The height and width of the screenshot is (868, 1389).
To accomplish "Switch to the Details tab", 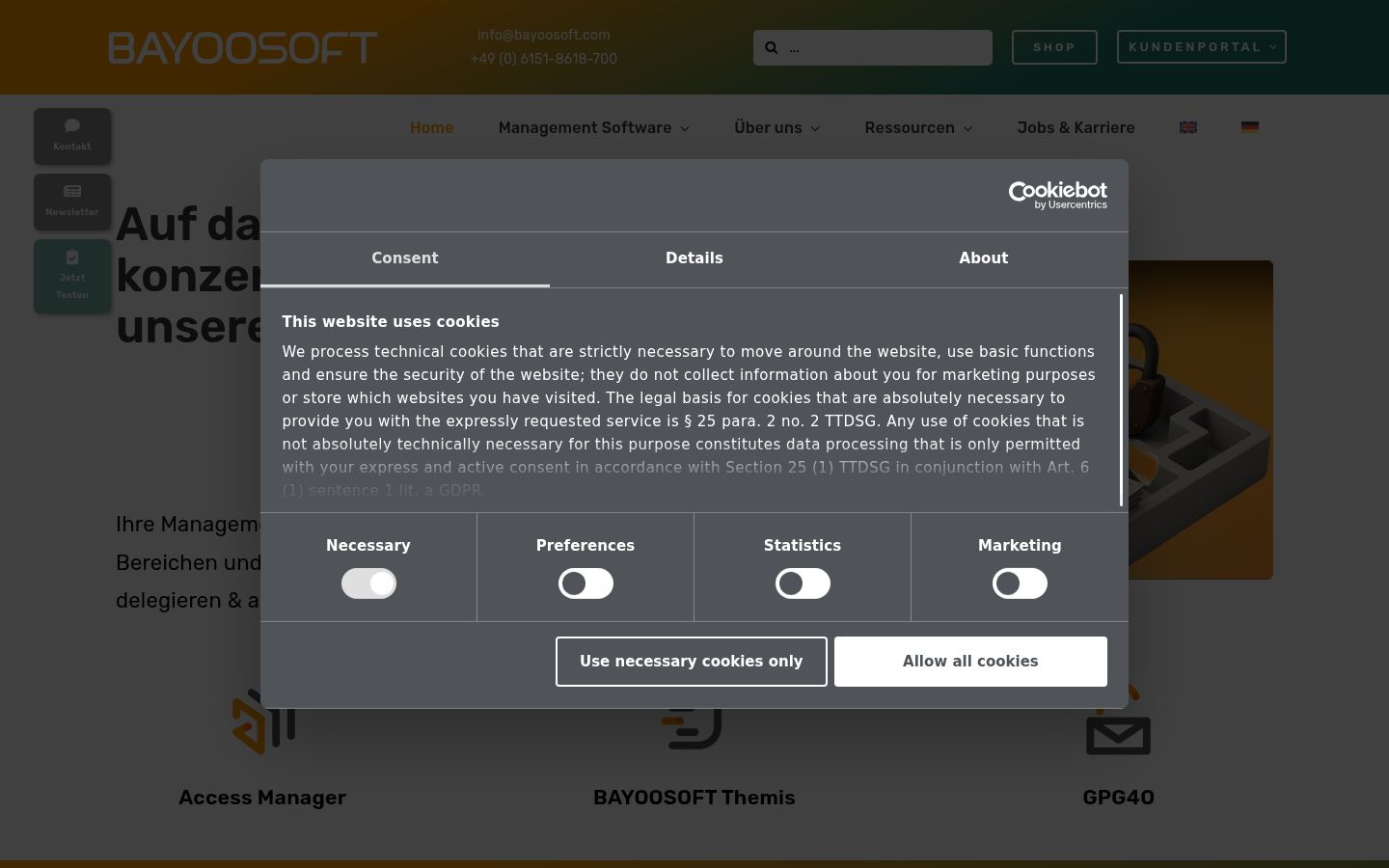I will coord(694,258).
